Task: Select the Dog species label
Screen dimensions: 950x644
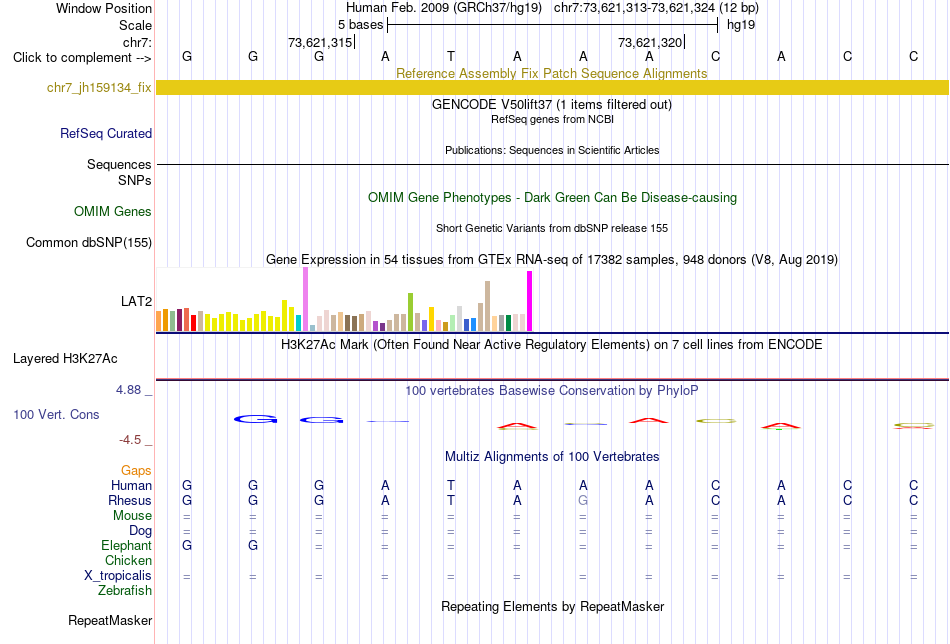Action: (x=140, y=531)
